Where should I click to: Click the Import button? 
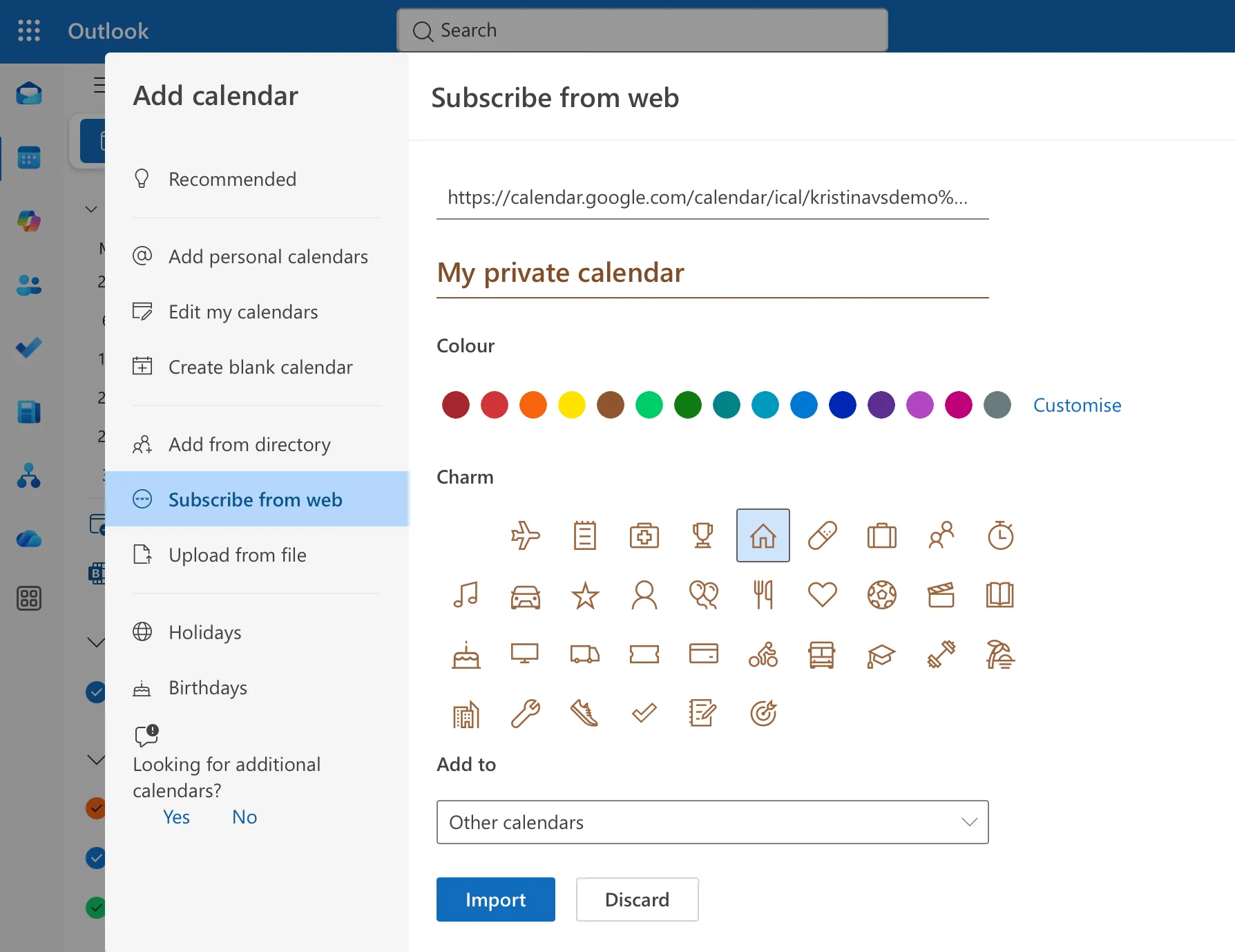point(495,899)
